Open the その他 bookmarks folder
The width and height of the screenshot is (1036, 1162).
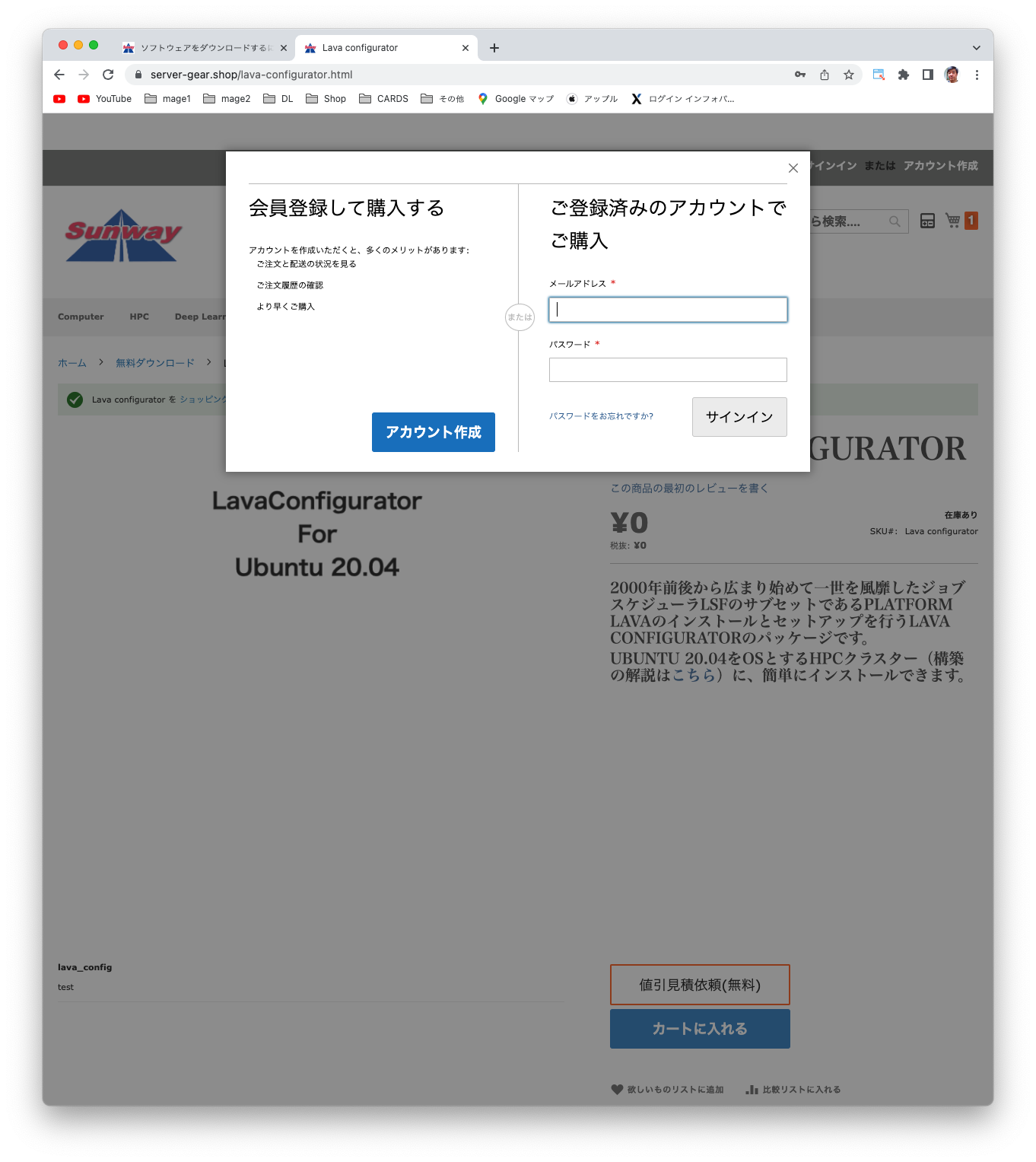coord(443,99)
